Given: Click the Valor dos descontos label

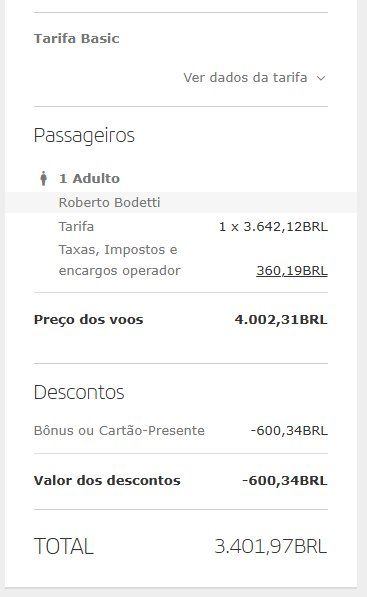Looking at the screenshot, I should (107, 480).
